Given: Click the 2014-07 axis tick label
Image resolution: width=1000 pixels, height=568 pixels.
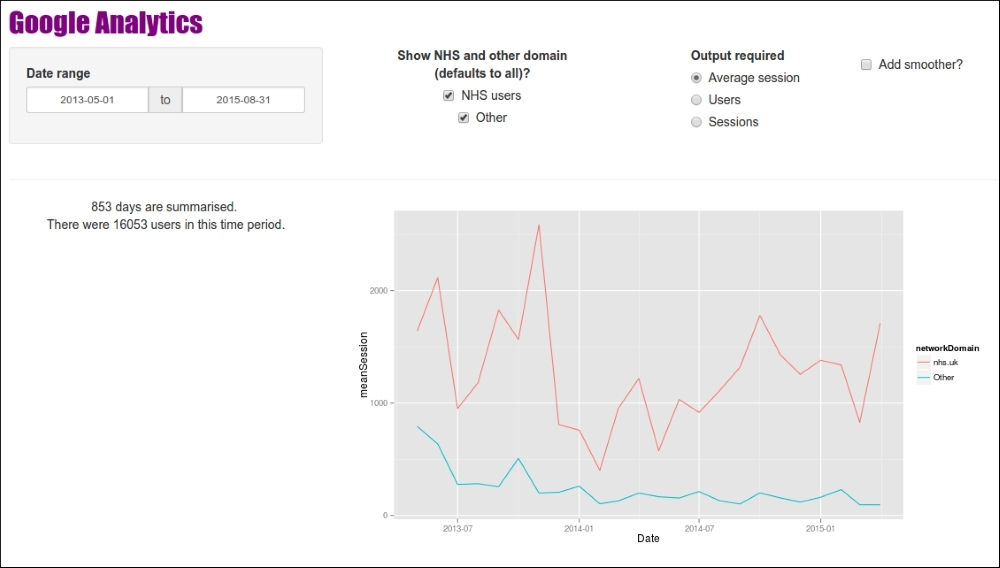Looking at the screenshot, I should [700, 528].
